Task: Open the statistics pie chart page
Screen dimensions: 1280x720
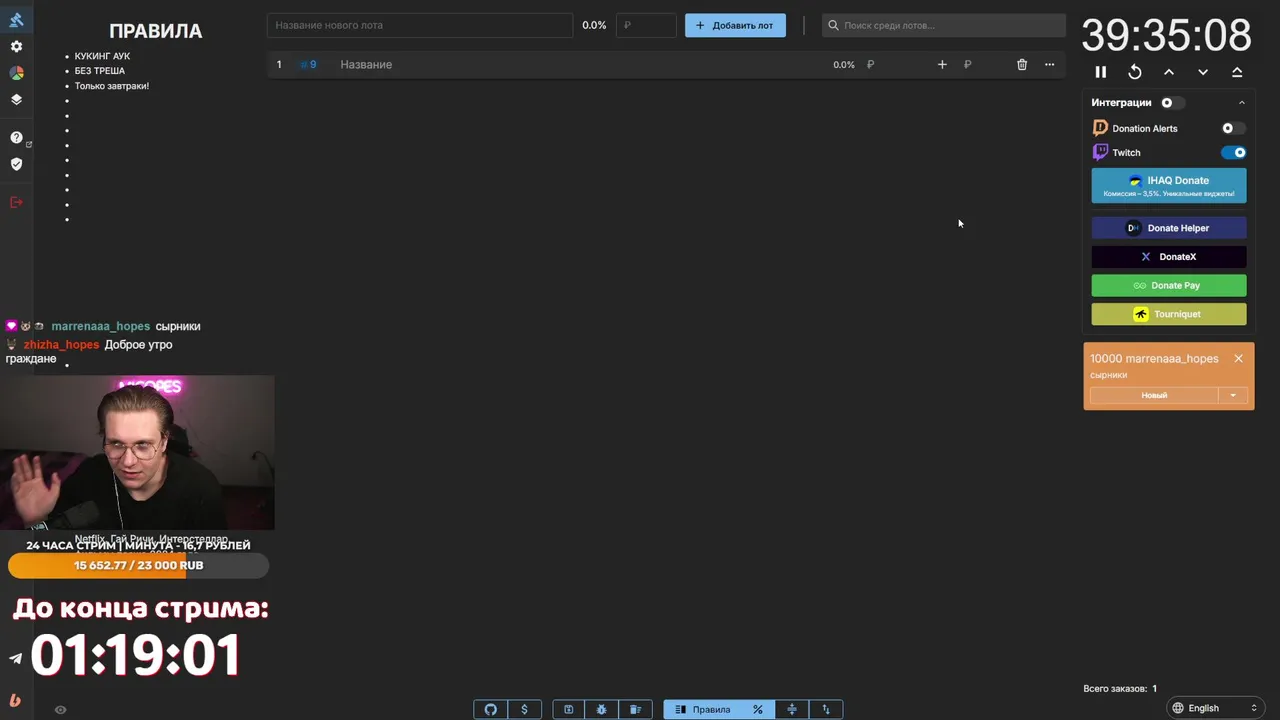Action: pos(16,73)
